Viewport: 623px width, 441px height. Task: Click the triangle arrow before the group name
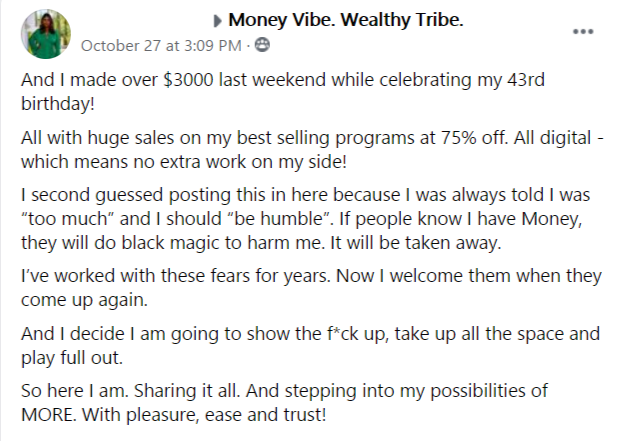tap(217, 21)
